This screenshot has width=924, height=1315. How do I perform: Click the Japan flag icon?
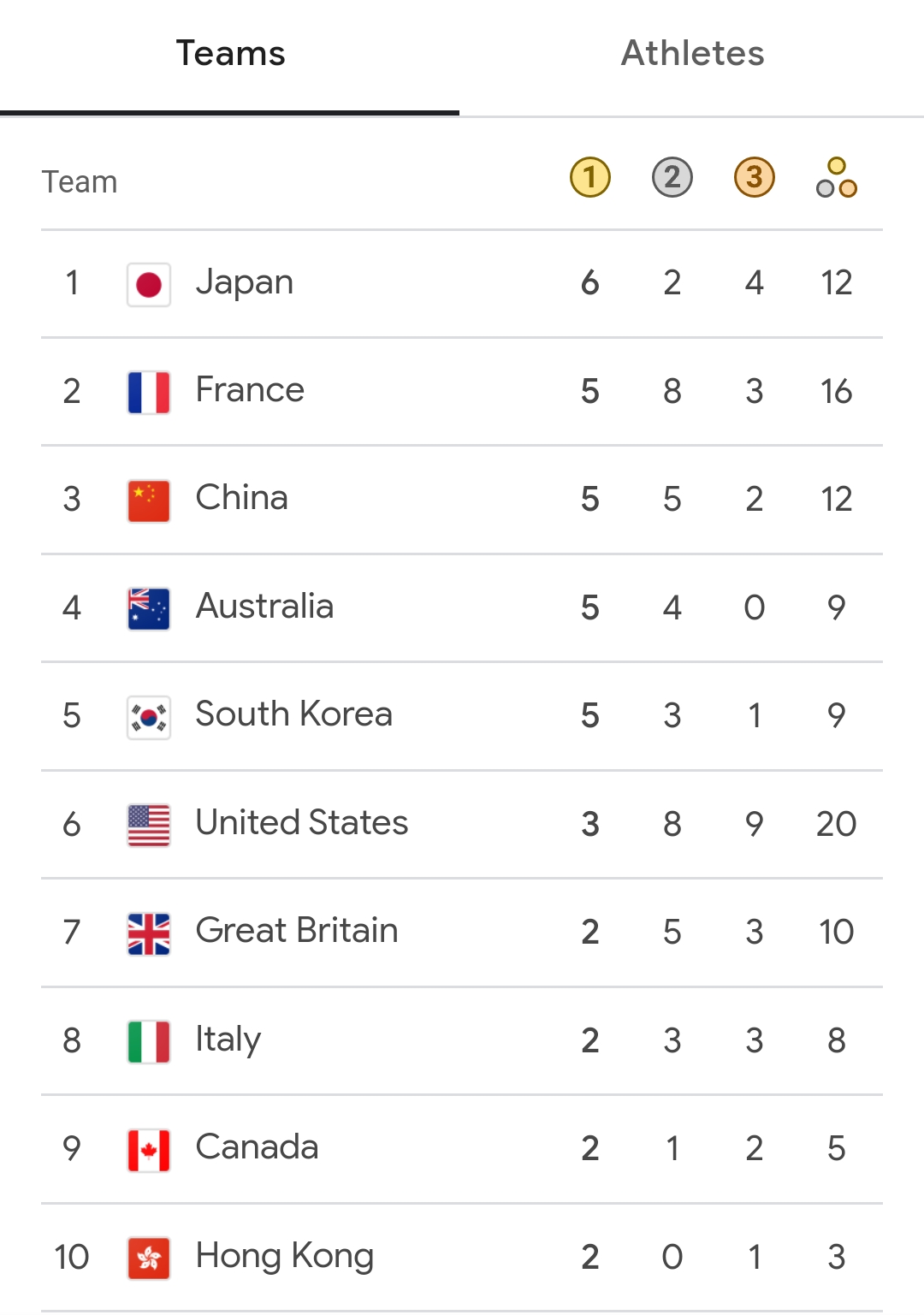[x=149, y=284]
